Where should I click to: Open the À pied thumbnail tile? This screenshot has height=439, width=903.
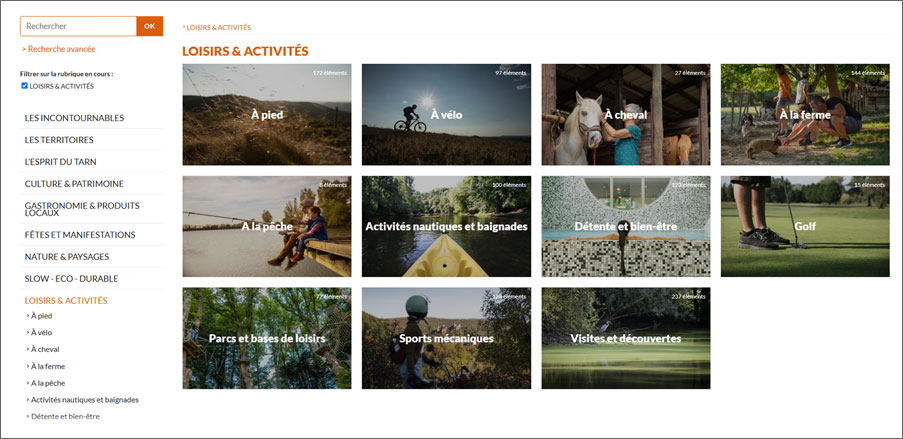coord(267,115)
